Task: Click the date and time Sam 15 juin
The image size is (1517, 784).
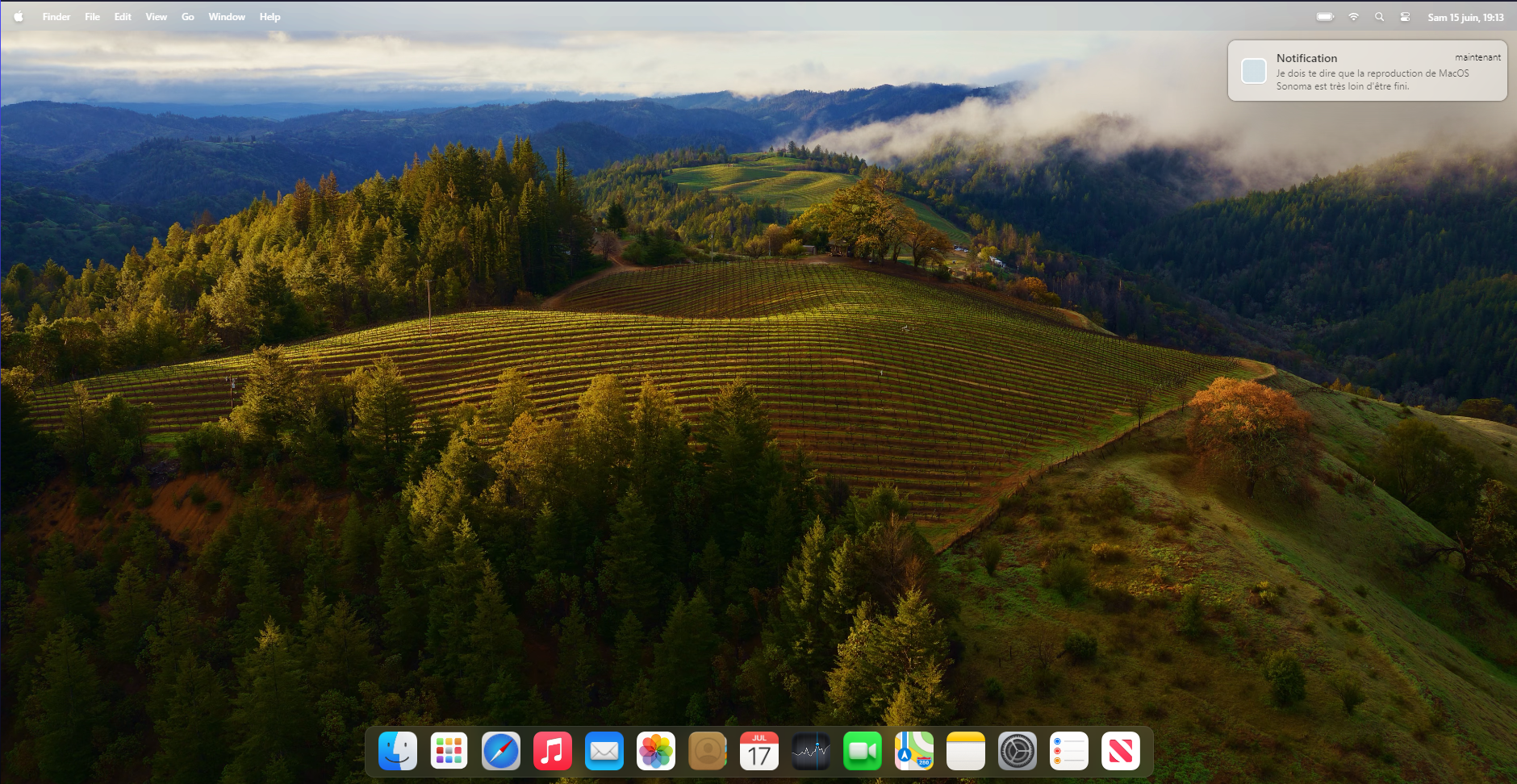Action: [1465, 17]
